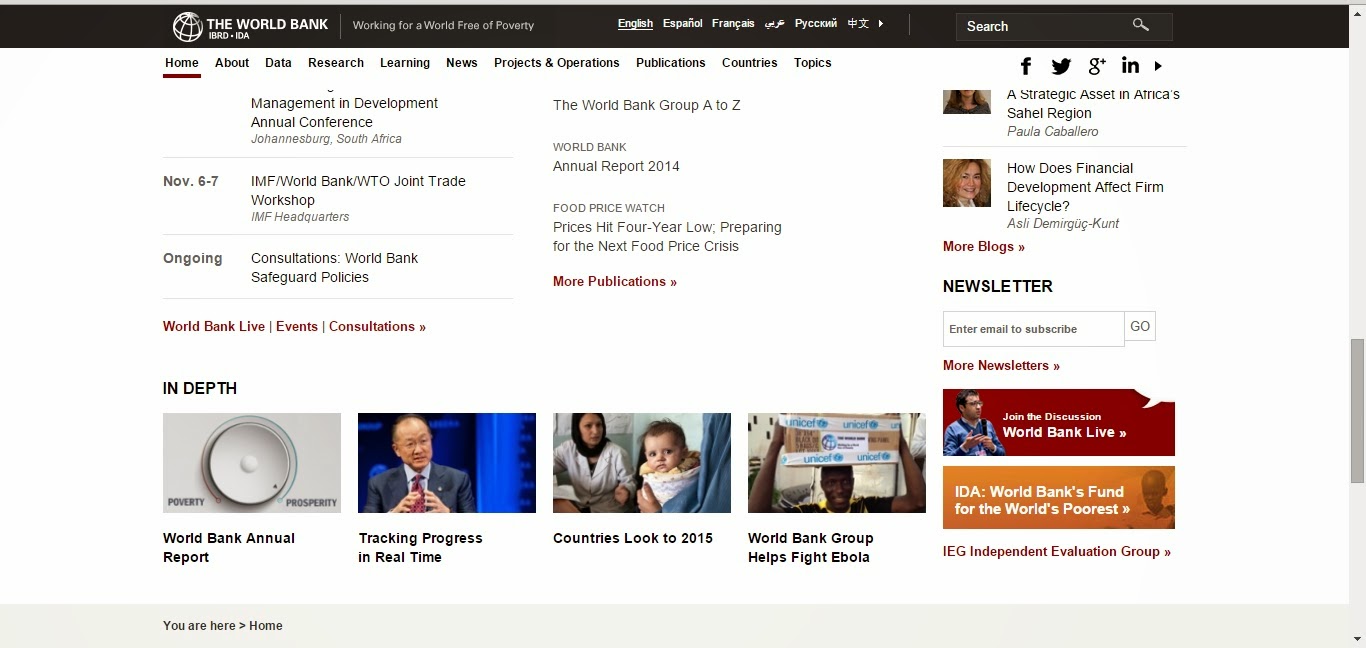Image resolution: width=1366 pixels, height=648 pixels.
Task: Click the Events link
Action: (x=297, y=326)
